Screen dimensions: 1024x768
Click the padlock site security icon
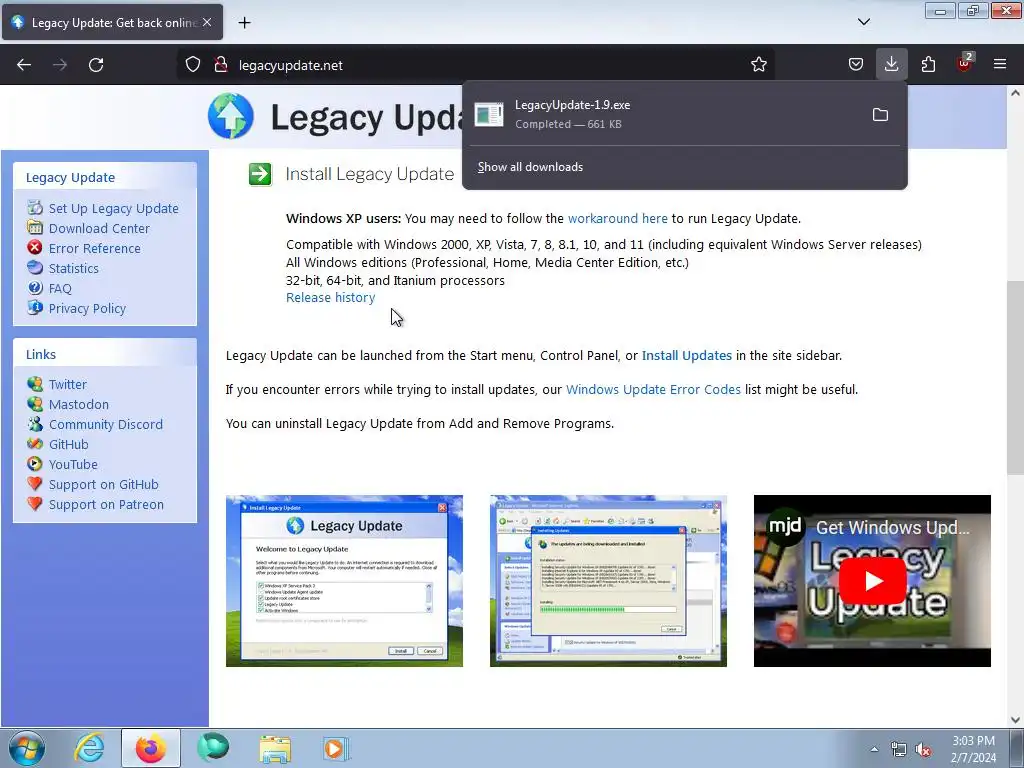coord(221,65)
